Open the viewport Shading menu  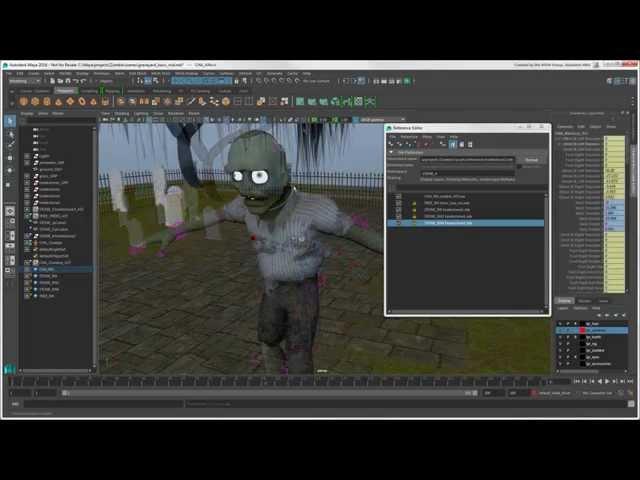click(121, 113)
